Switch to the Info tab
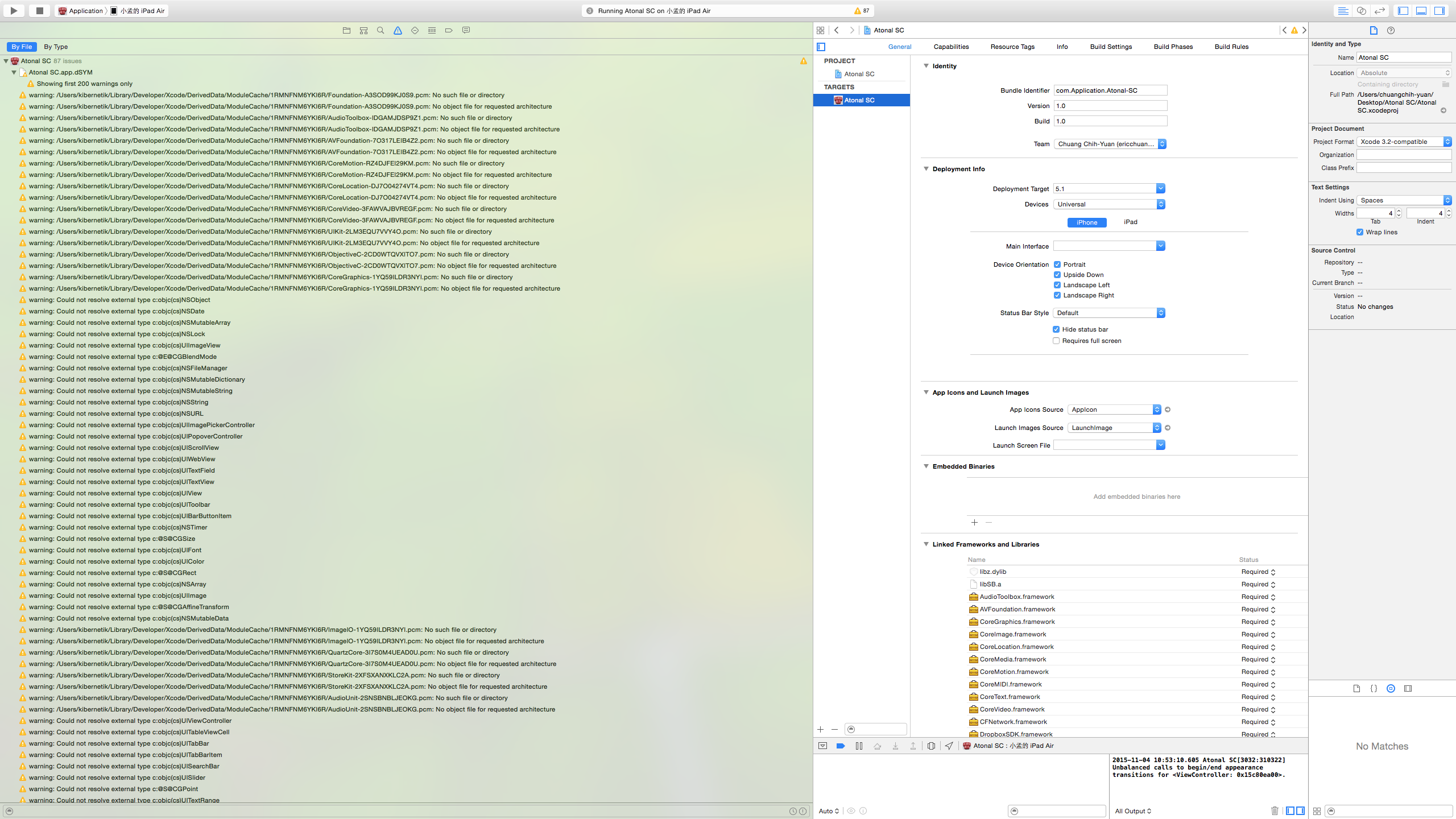1456x819 pixels. 1062,47
